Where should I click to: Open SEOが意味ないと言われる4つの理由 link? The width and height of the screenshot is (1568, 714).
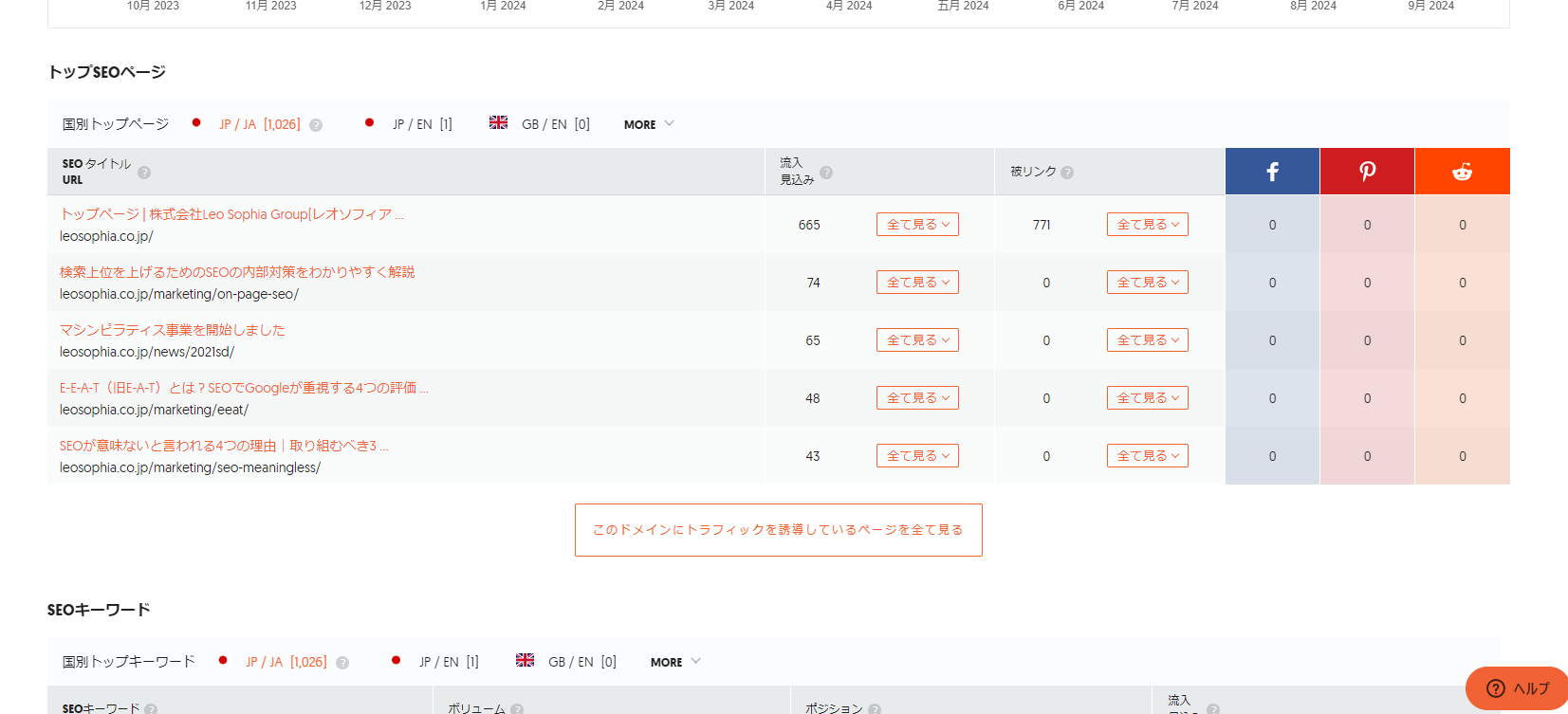pyautogui.click(x=224, y=446)
